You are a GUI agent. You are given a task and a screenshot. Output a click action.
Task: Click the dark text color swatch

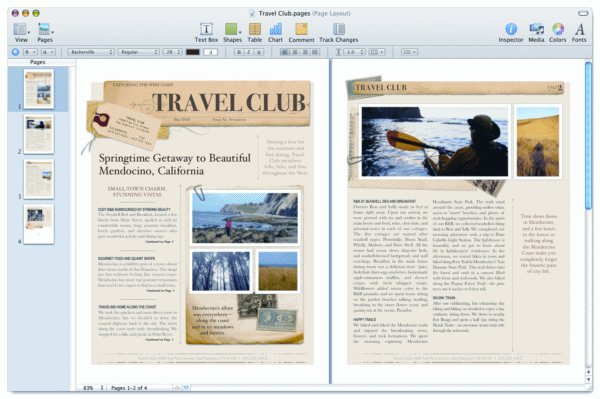coord(192,52)
